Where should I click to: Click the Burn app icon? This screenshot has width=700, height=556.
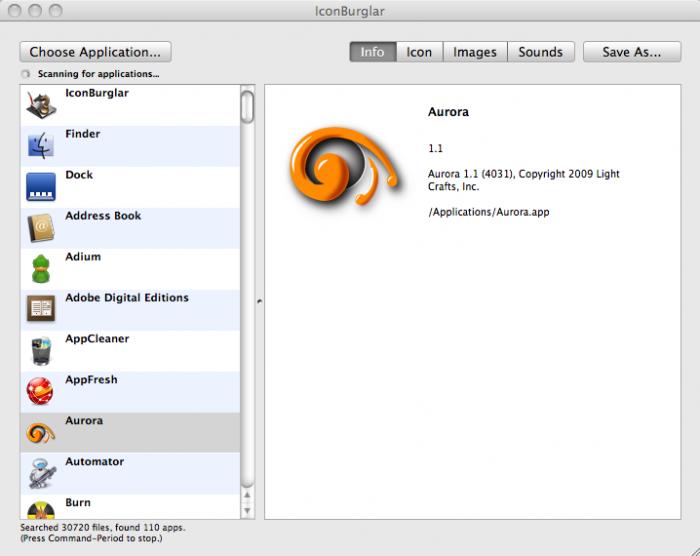[41, 510]
